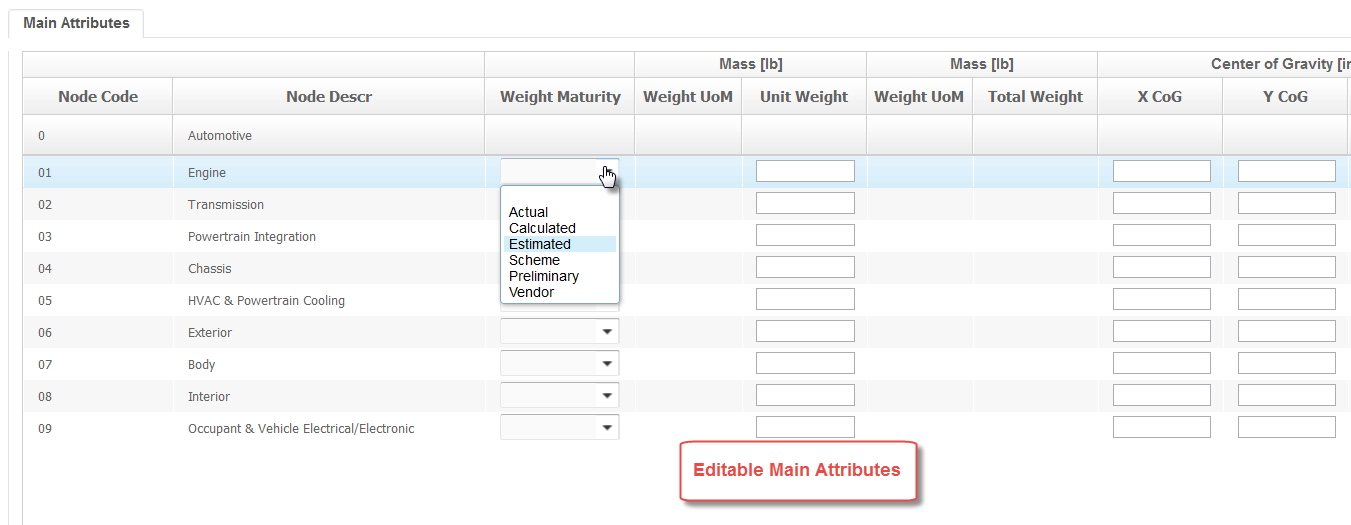
Task: Click the Y CoG field for Chassis
Action: [x=1286, y=267]
